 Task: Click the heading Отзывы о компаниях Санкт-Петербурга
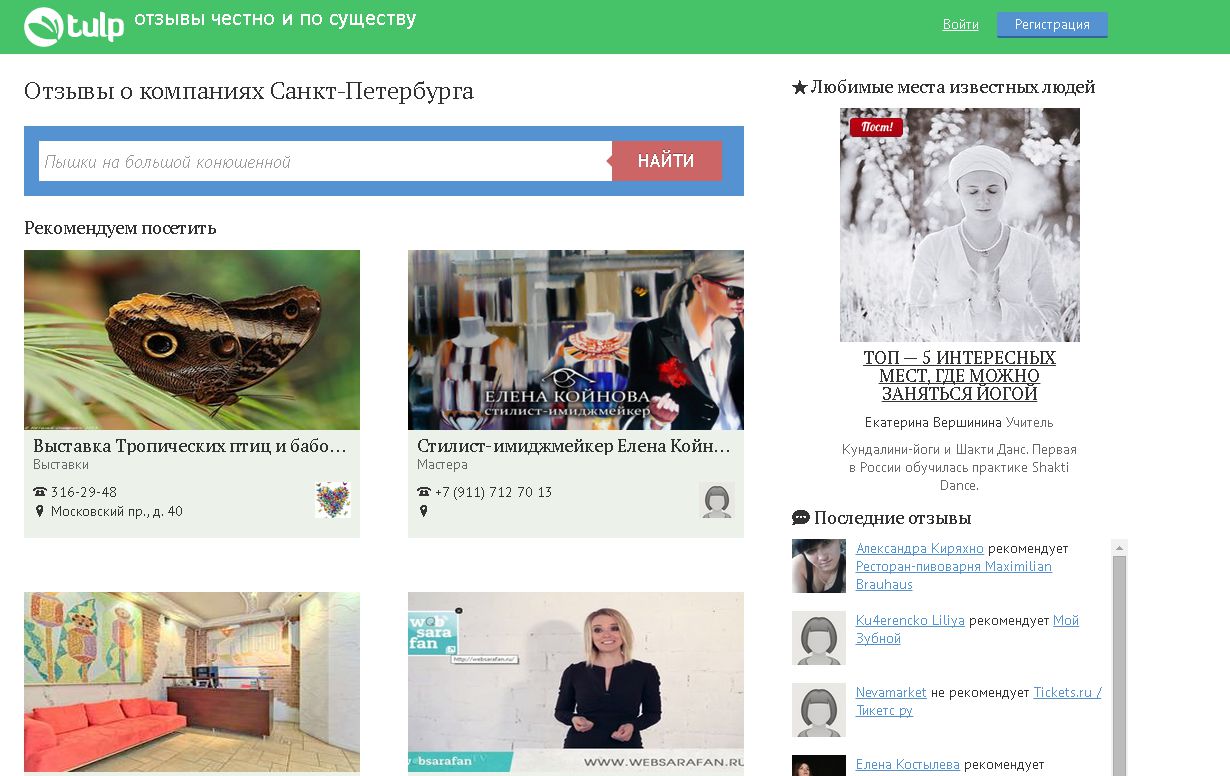[x=249, y=91]
